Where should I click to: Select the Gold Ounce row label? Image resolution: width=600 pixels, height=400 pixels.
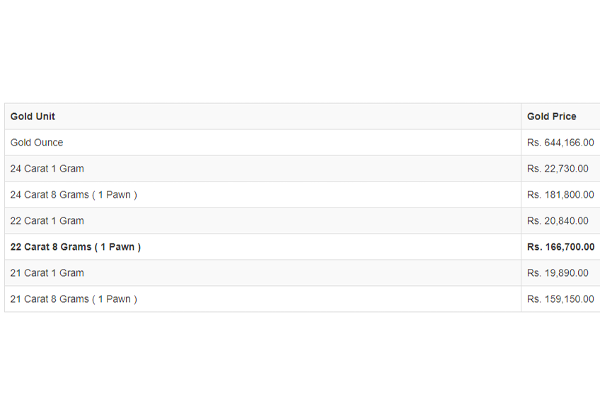[37, 143]
